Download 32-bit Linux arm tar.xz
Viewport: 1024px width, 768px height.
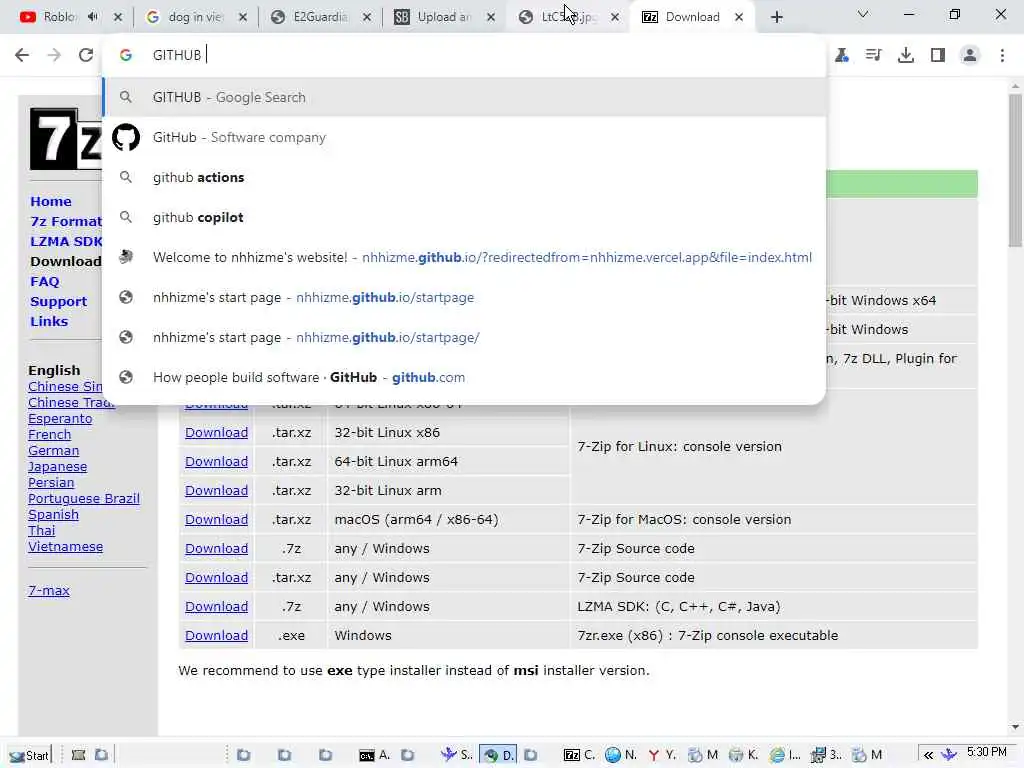[x=216, y=490]
